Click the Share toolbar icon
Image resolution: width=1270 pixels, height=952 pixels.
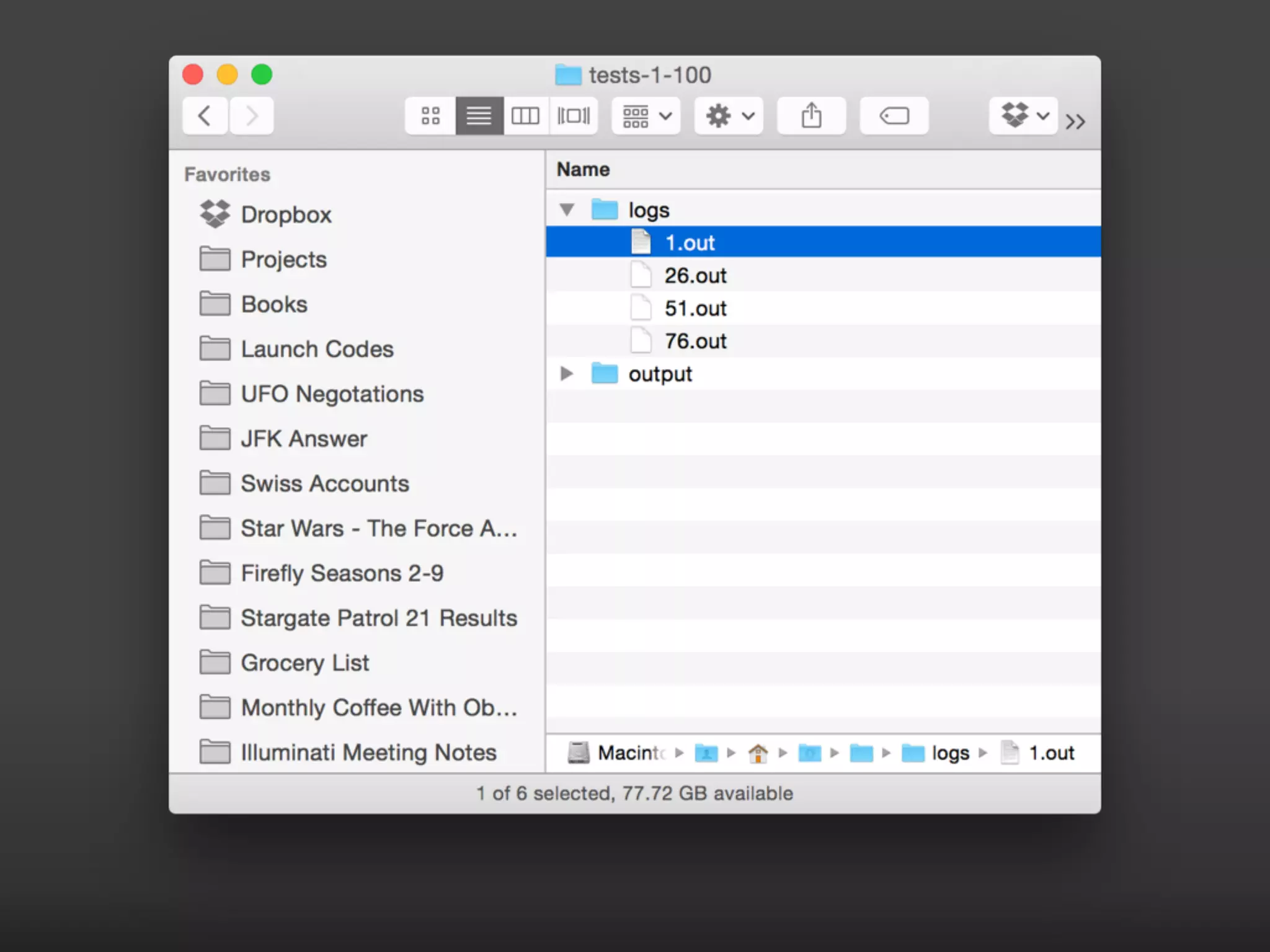(x=811, y=116)
